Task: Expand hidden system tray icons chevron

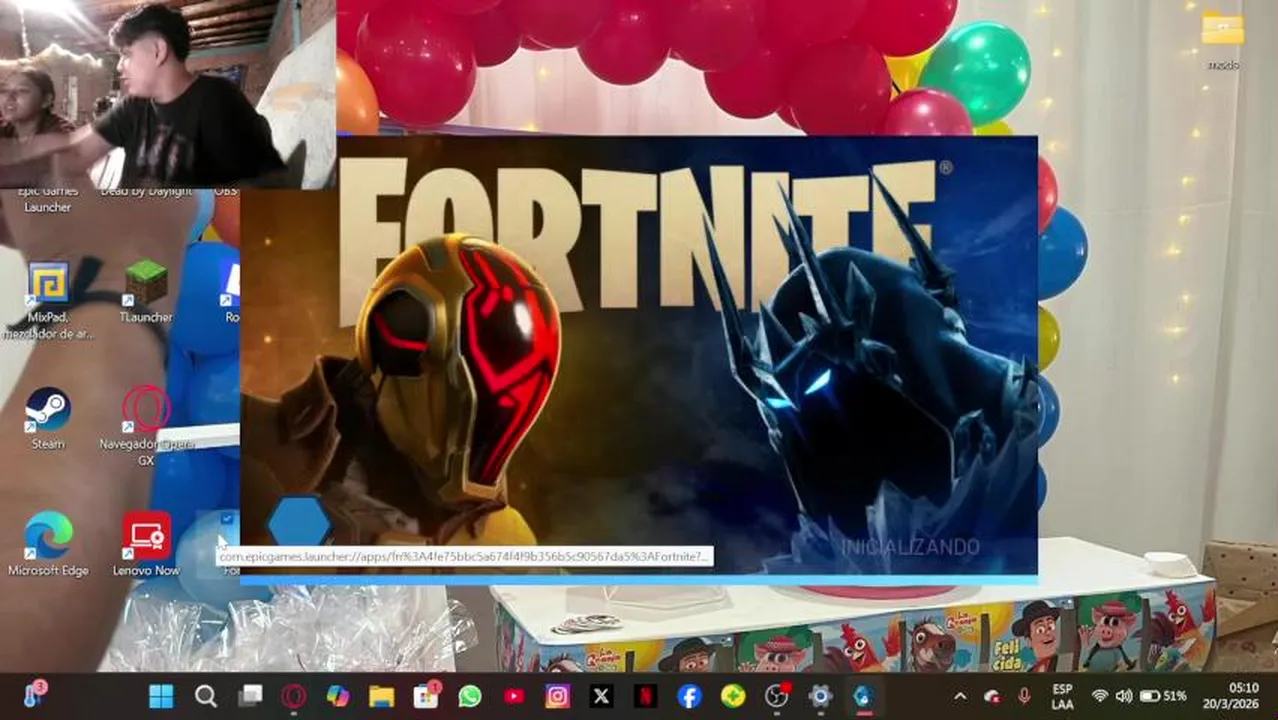Action: pyautogui.click(x=960, y=696)
